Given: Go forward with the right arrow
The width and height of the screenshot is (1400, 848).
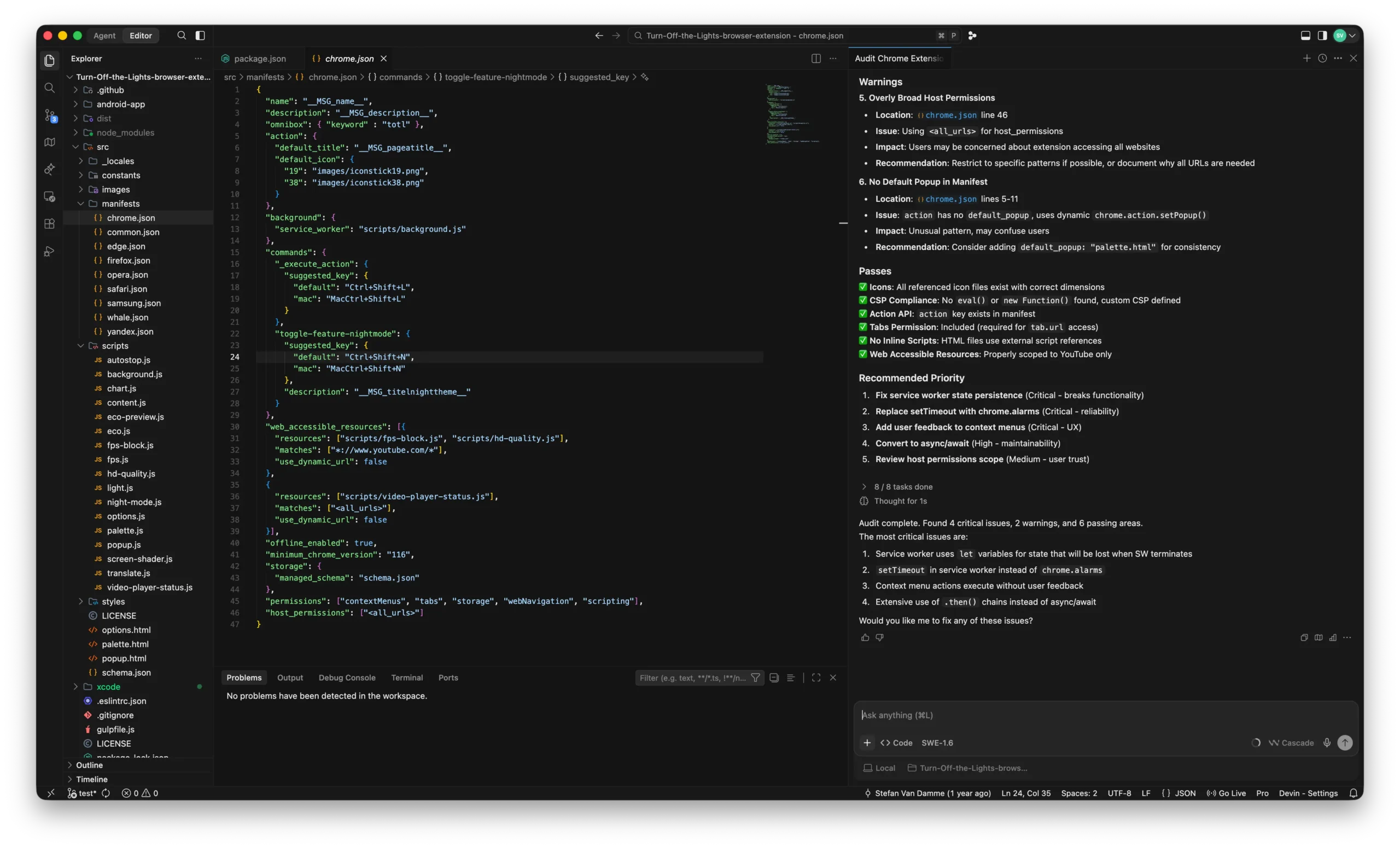Looking at the screenshot, I should coord(616,35).
